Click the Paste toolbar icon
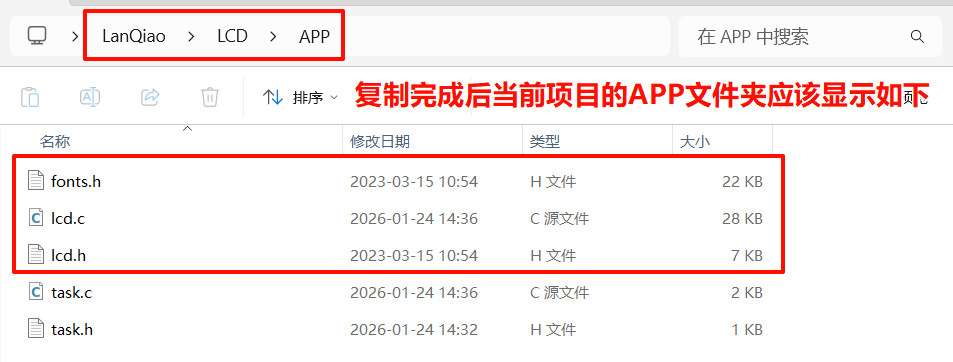Image resolution: width=953 pixels, height=362 pixels. click(30, 97)
